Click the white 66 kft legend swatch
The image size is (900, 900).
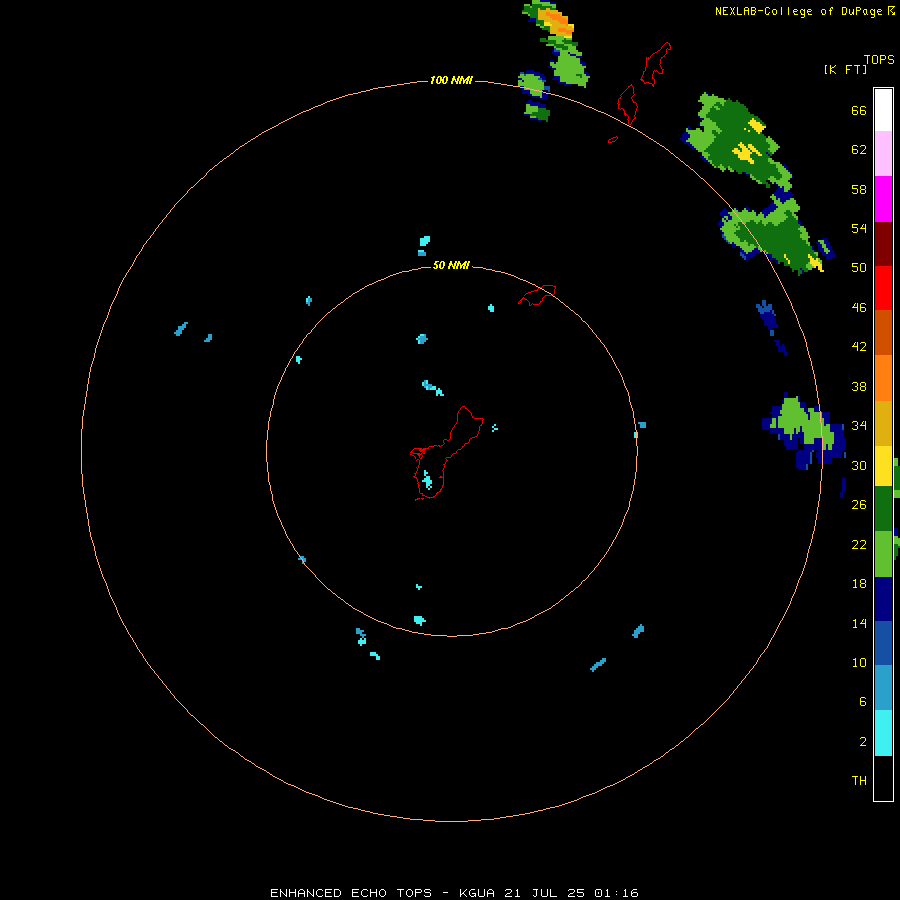pos(883,110)
